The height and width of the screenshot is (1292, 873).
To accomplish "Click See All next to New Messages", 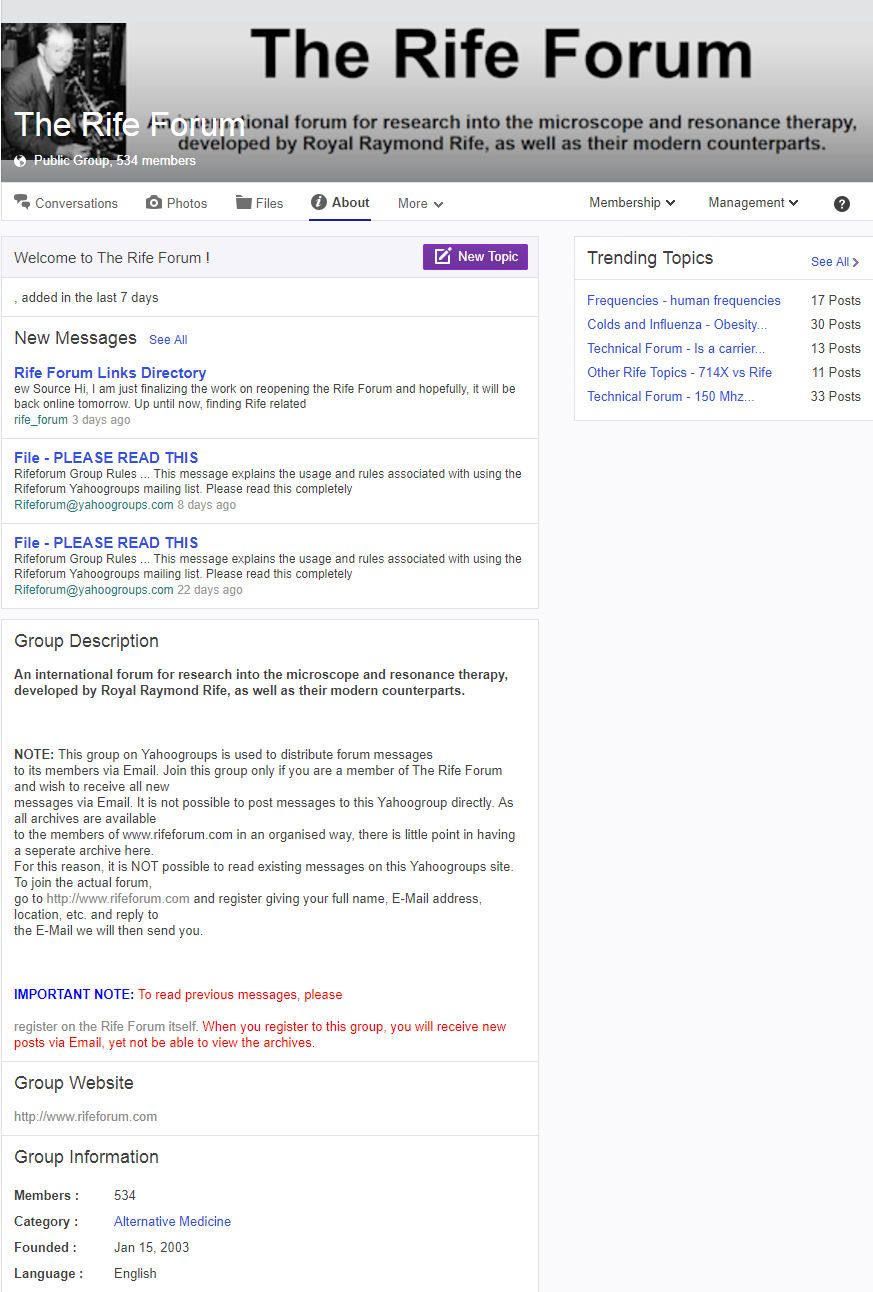I will [168, 340].
